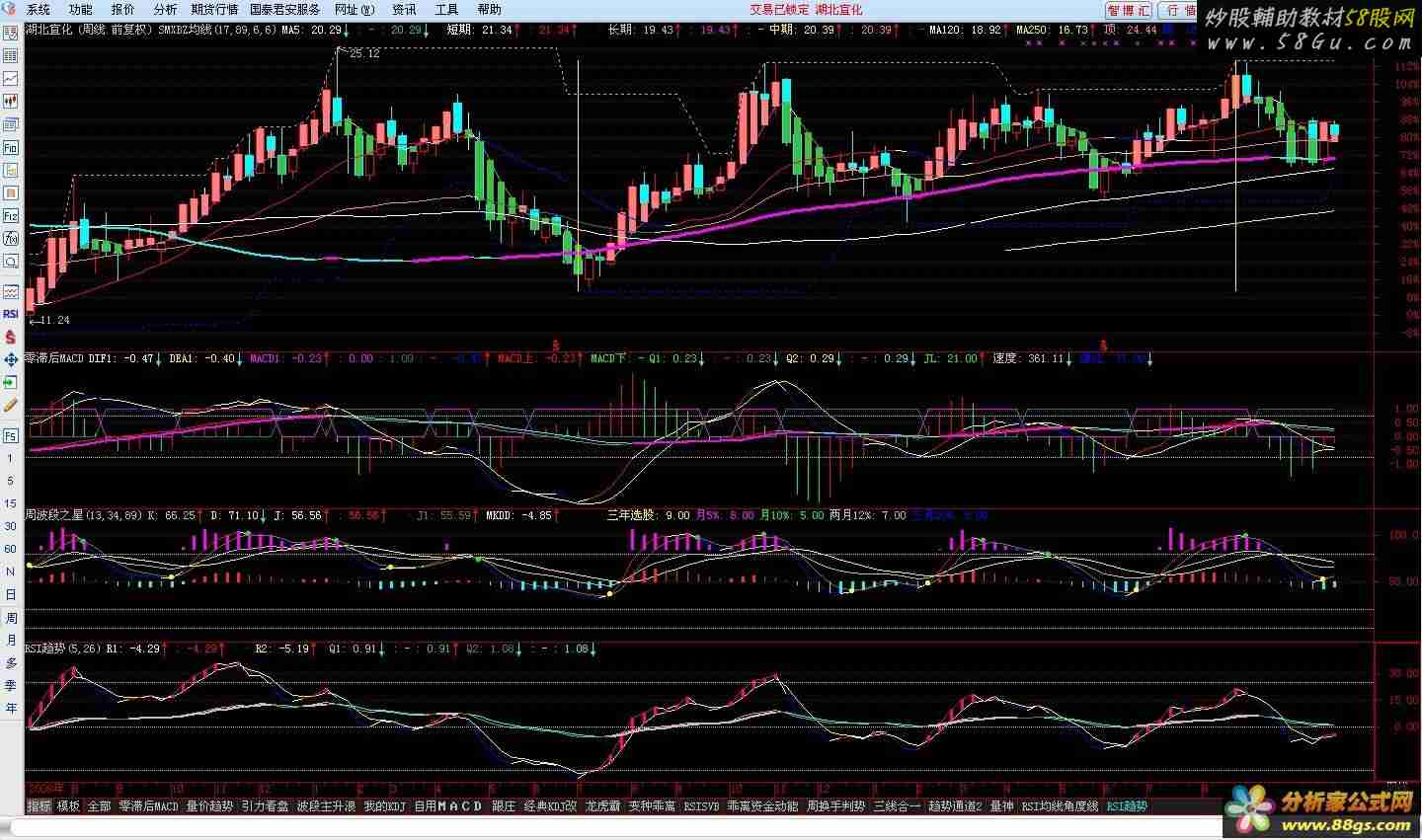
Task: Select the 日 daily period in left sidebar
Action: tap(11, 594)
